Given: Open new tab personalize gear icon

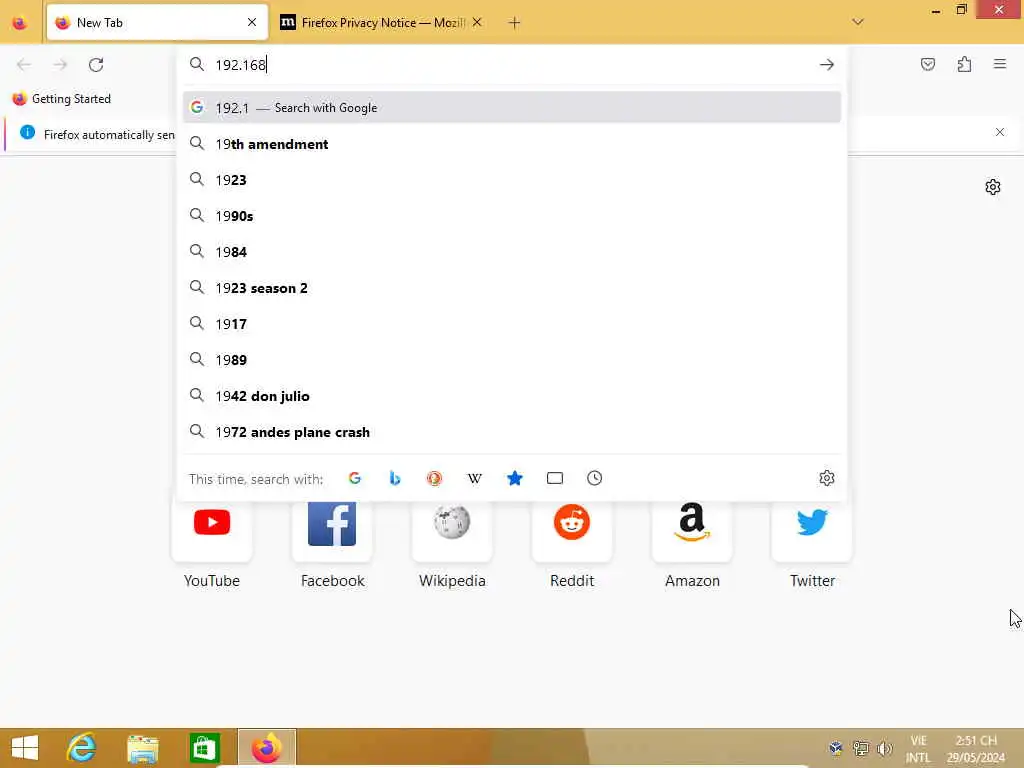Looking at the screenshot, I should [993, 187].
